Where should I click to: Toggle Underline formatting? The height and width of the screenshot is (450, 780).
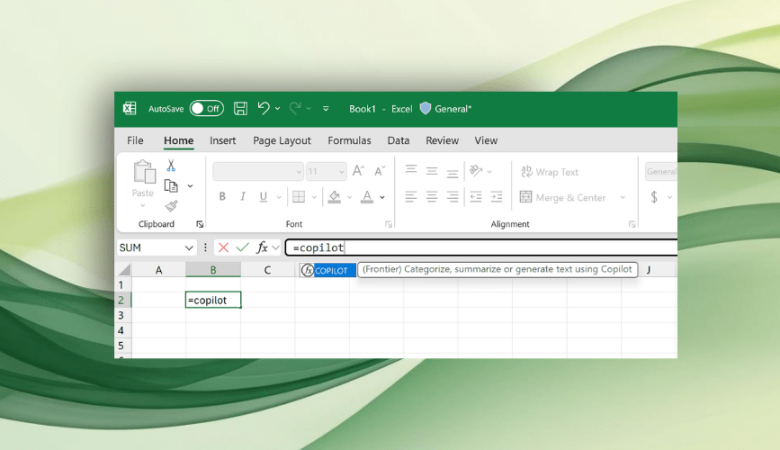[x=263, y=197]
